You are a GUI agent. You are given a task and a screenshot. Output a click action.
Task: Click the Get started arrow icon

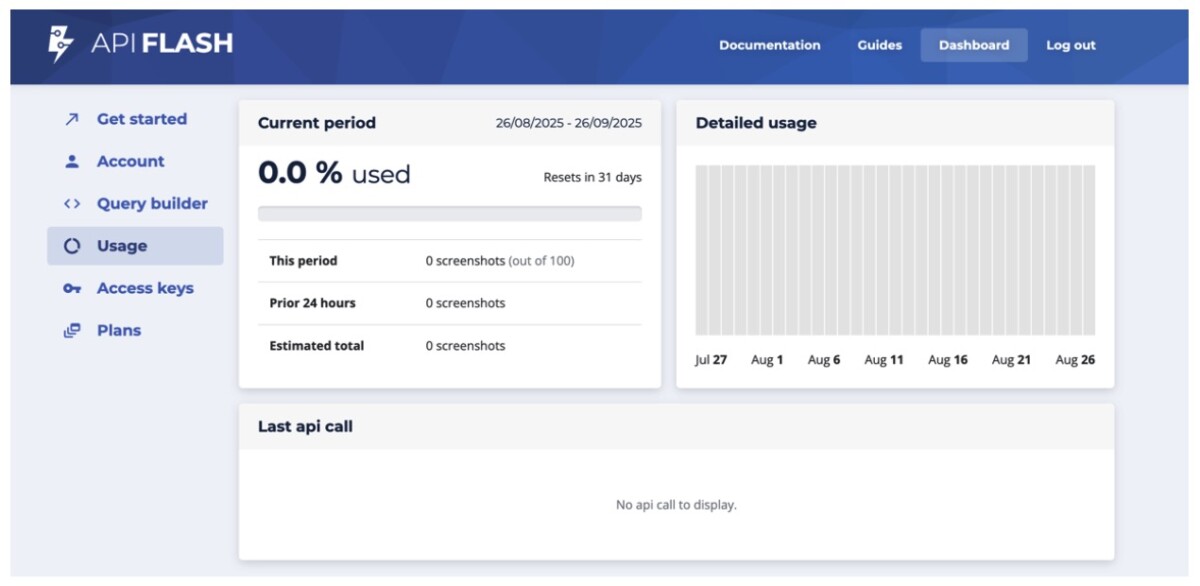pyautogui.click(x=71, y=119)
